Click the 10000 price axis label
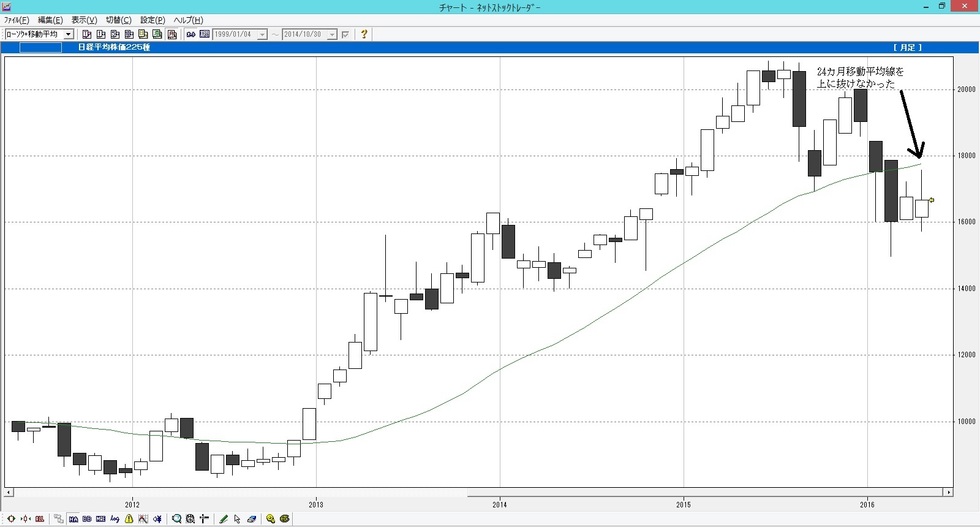 pyautogui.click(x=966, y=421)
